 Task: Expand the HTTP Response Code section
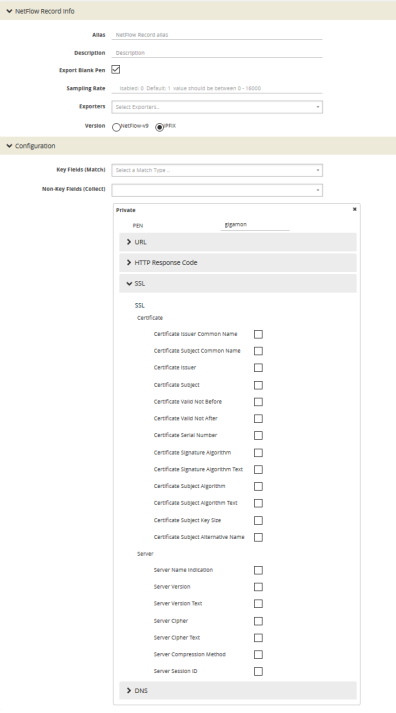point(238,262)
